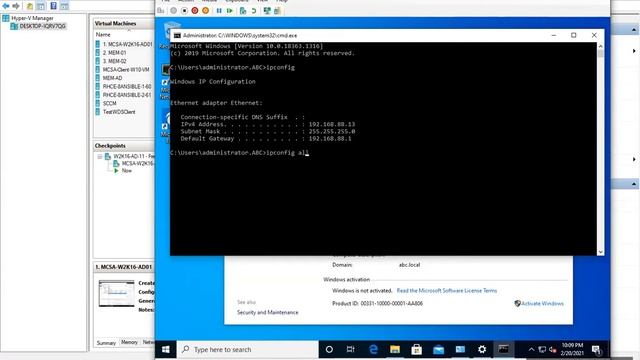This screenshot has width=640, height=360.
Task: Click the greyed Start VM toolbar icon
Action: tap(173, 11)
